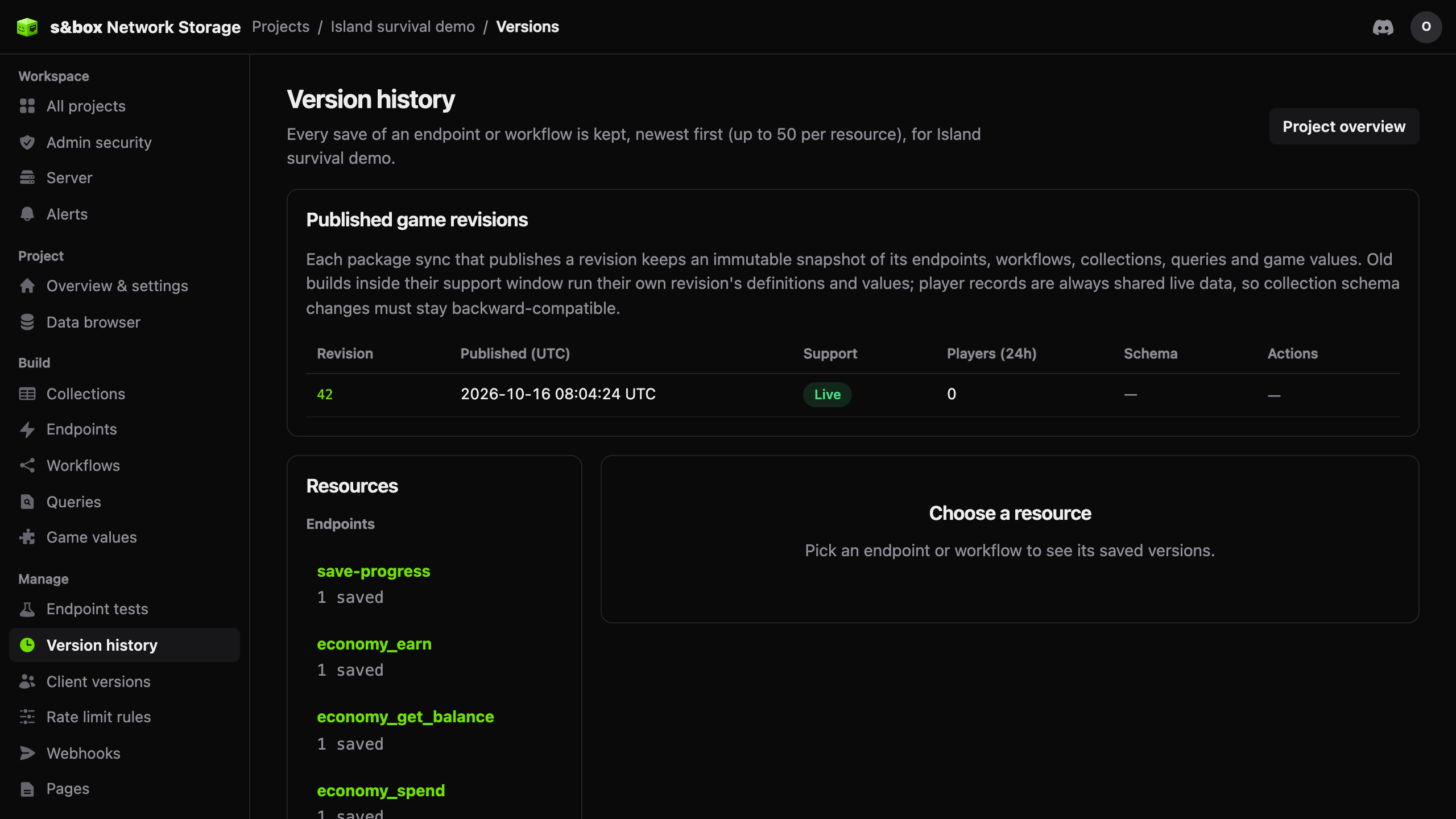The height and width of the screenshot is (819, 1456).
Task: Click the Version history clock icon
Action: (27, 645)
